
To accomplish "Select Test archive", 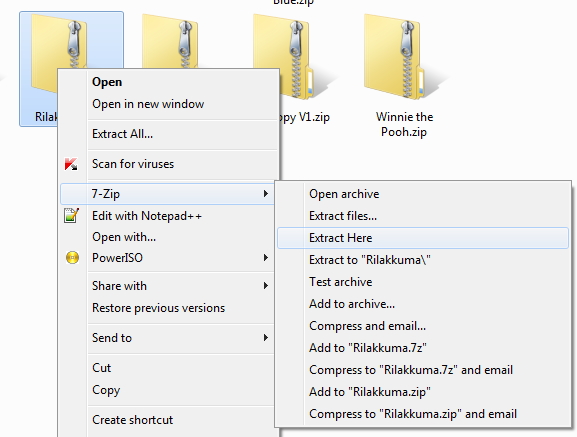I will (423, 282).
